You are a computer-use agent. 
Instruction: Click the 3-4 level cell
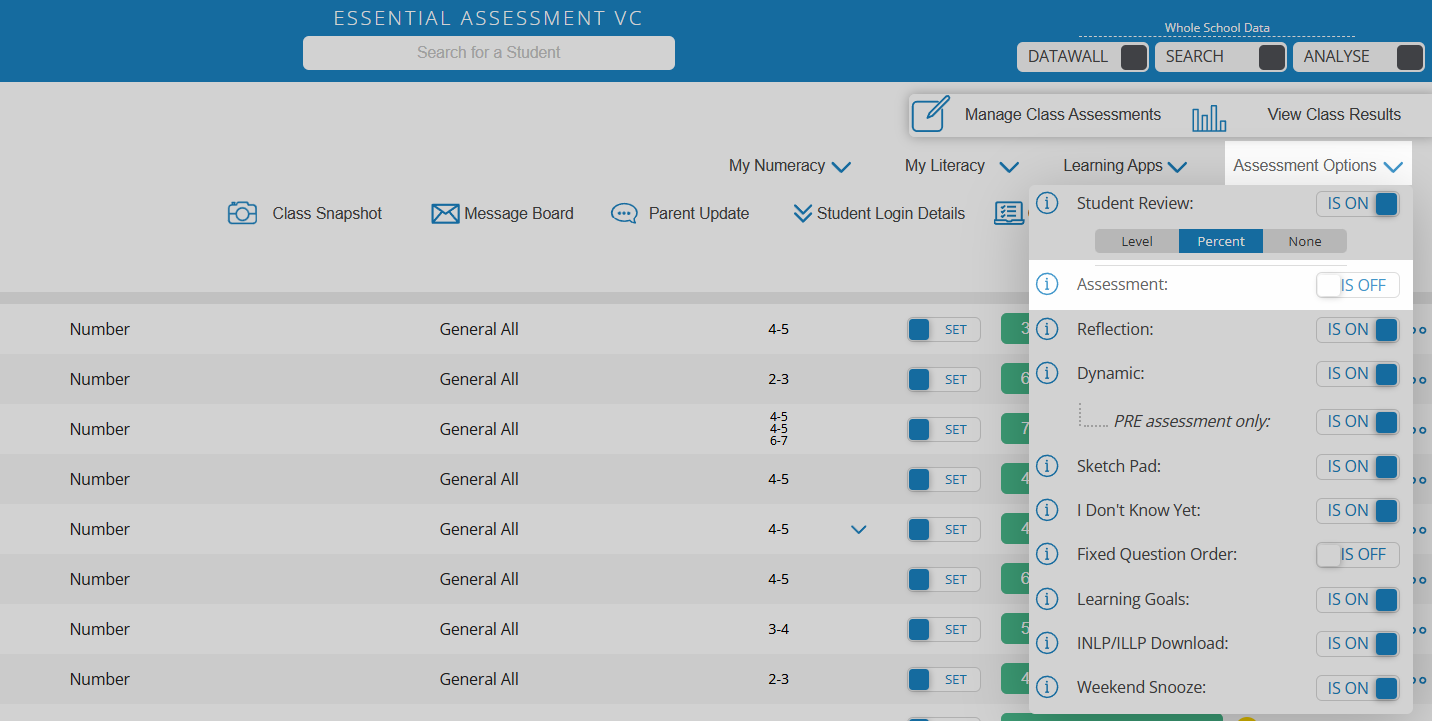click(779, 630)
